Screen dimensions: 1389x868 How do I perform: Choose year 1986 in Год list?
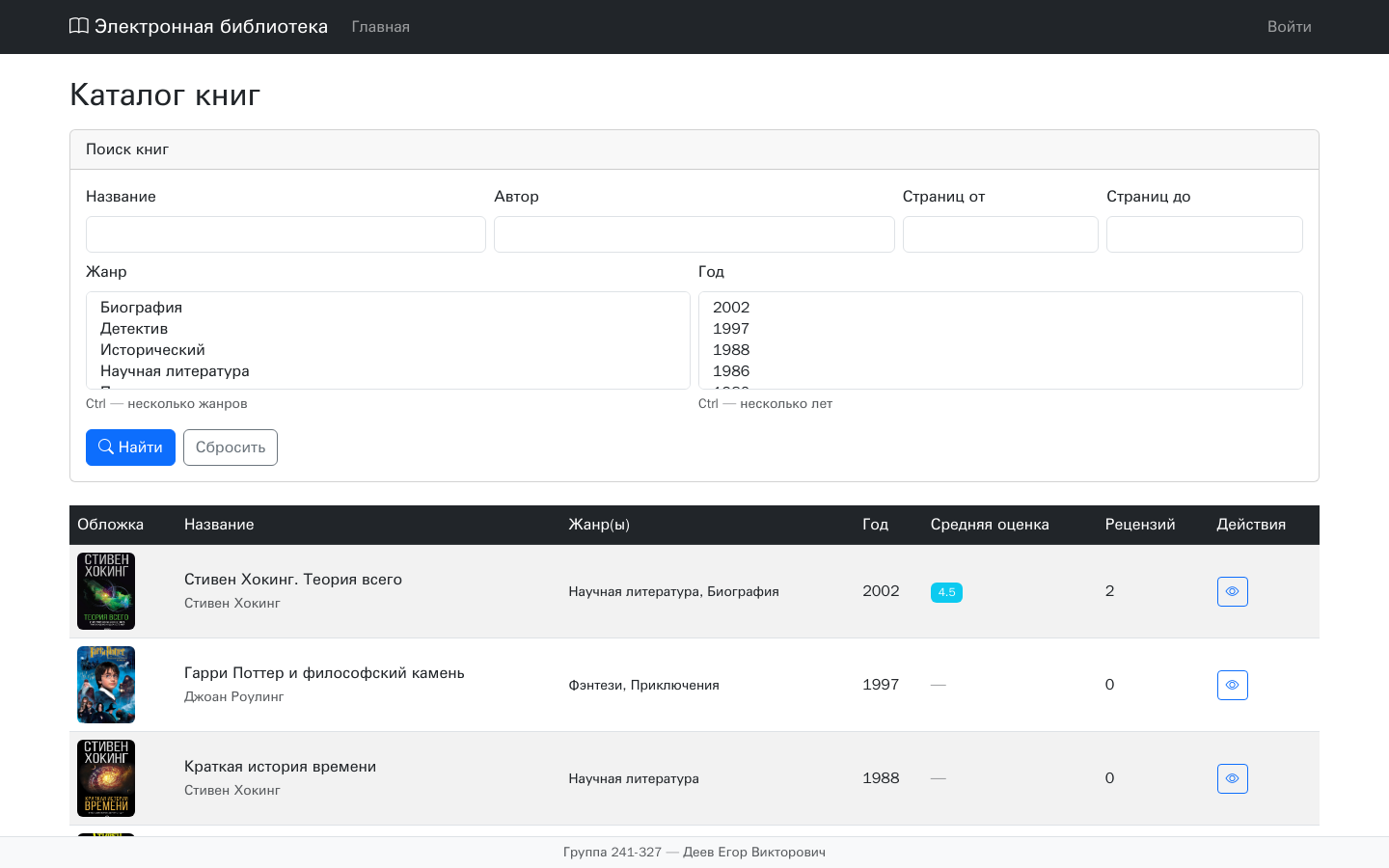[1000, 371]
